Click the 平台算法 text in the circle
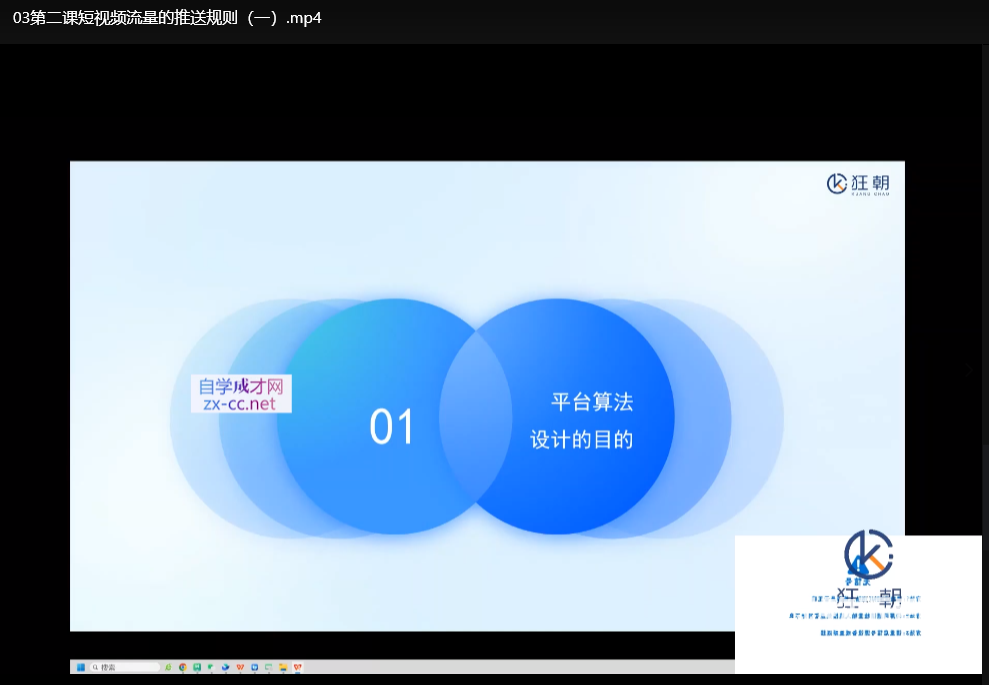This screenshot has width=989, height=685. point(592,403)
